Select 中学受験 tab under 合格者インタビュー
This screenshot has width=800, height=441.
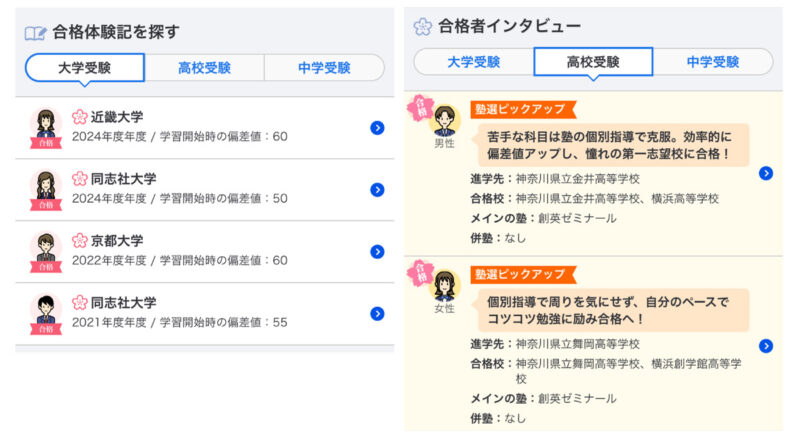point(713,62)
